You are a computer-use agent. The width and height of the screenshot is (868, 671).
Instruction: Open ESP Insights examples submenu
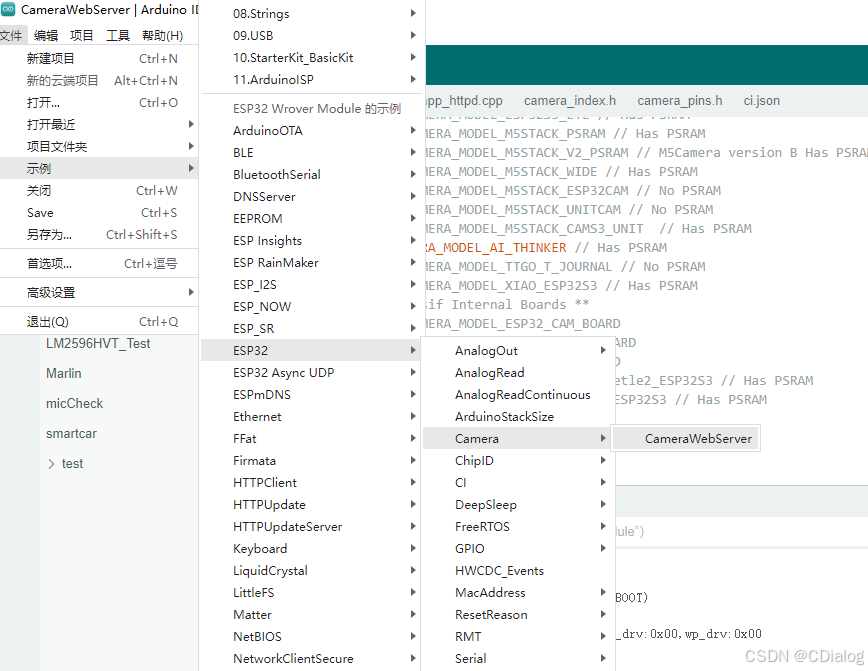pos(313,240)
